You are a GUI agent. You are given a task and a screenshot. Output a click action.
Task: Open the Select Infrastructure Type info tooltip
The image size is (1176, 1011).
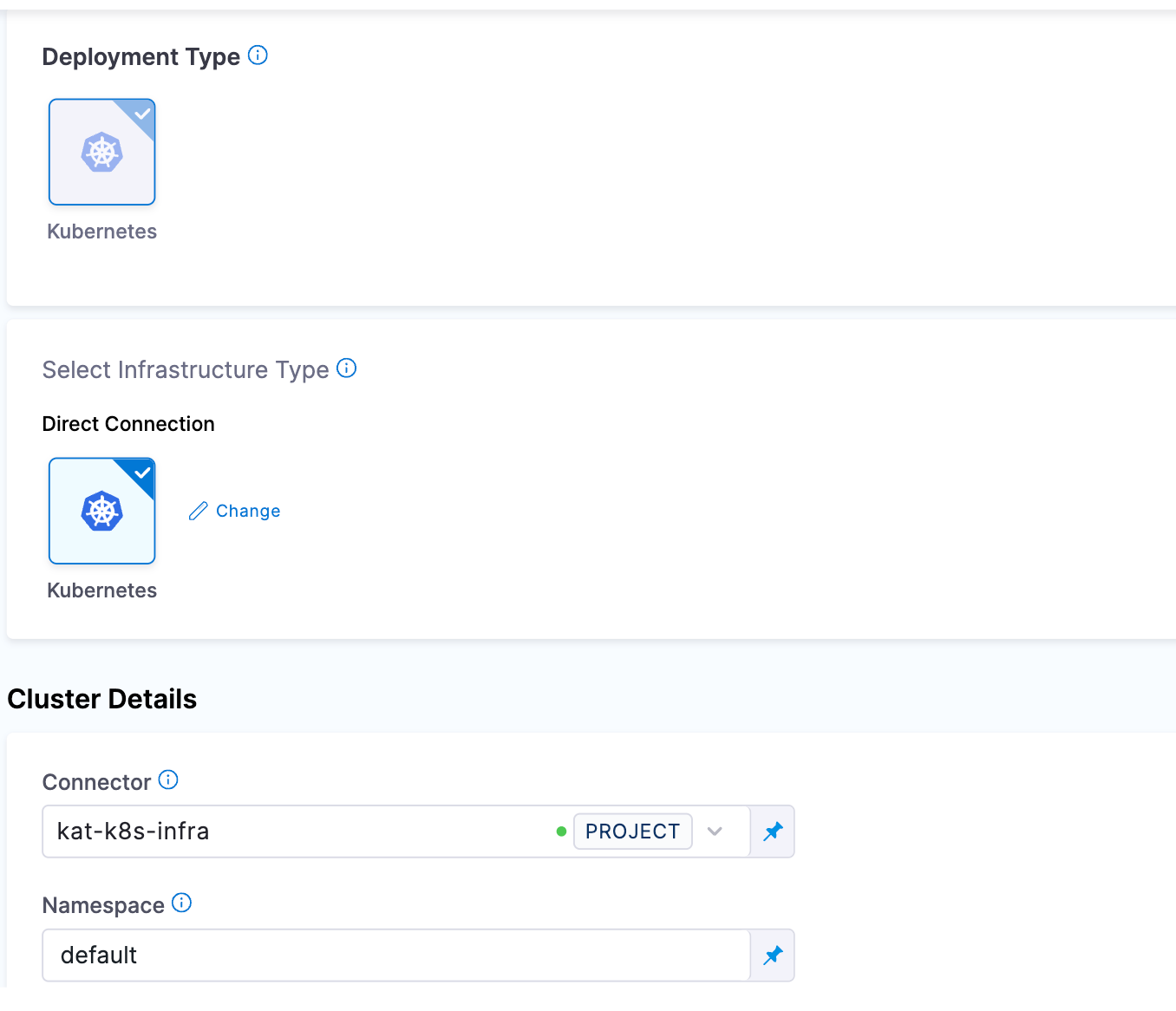[346, 369]
